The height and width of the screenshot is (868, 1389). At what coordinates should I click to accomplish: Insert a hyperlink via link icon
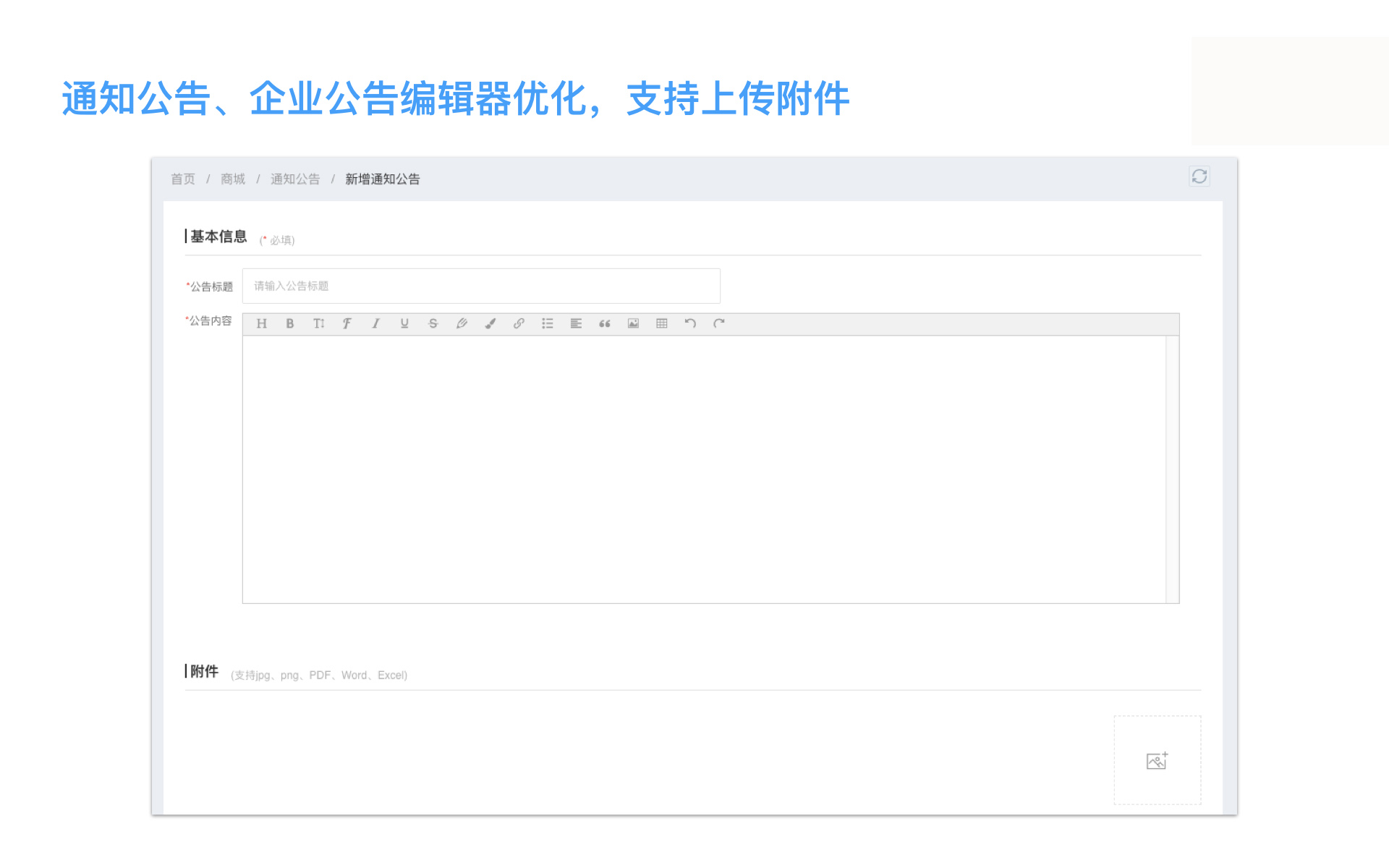[519, 323]
